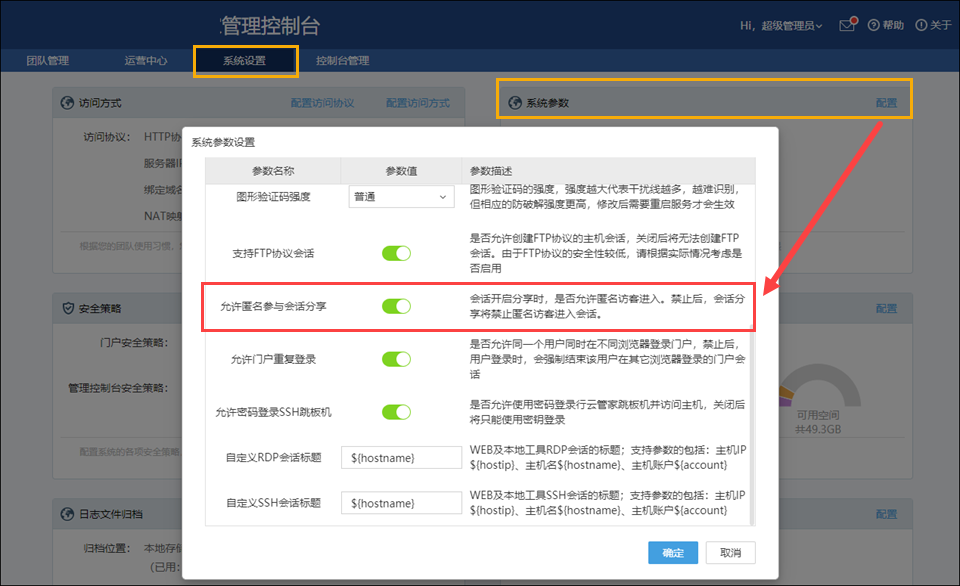Go to the 控制台管理 tab
This screenshot has width=960, height=586.
pos(342,61)
